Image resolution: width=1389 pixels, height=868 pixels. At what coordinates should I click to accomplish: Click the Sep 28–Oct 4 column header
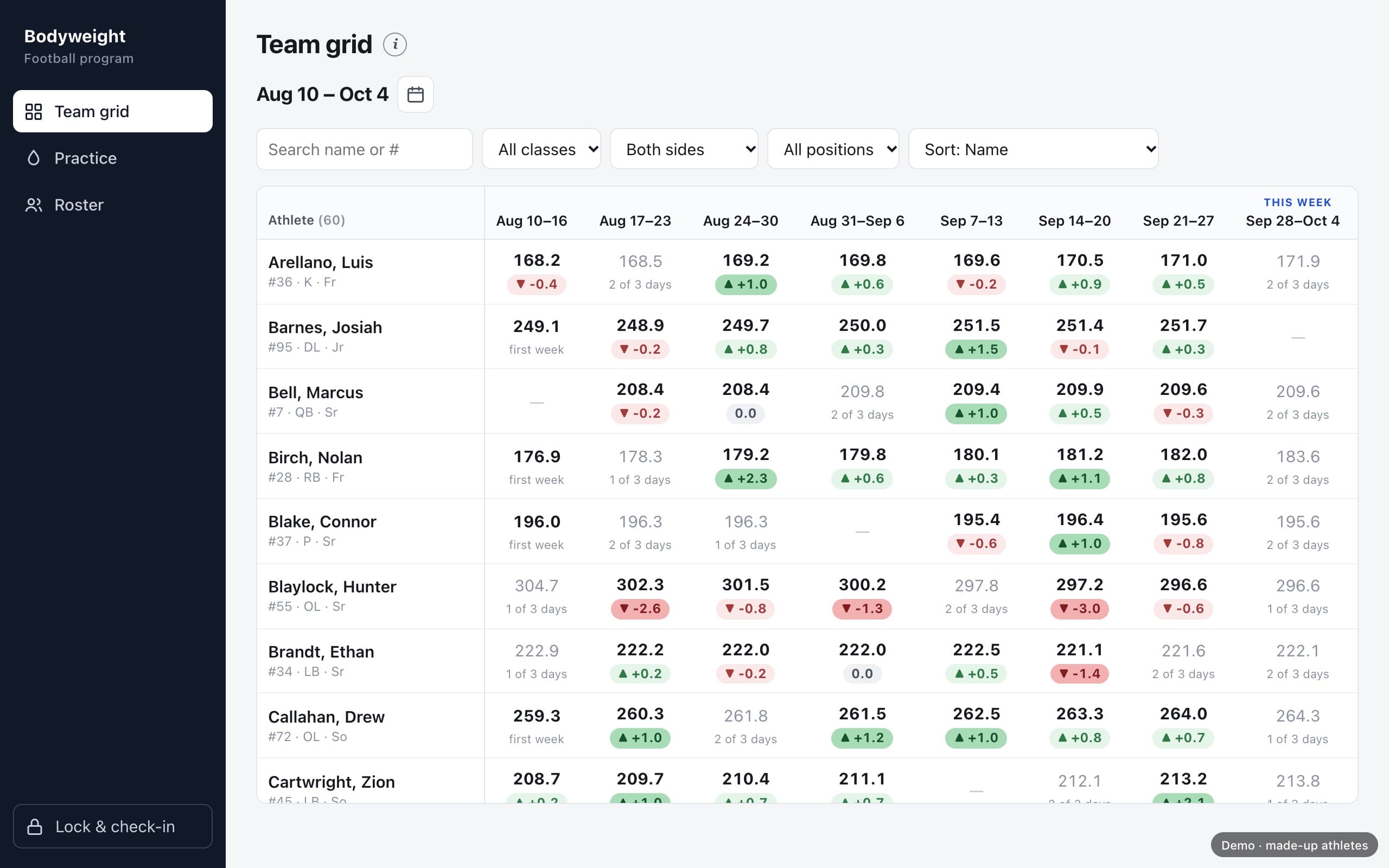click(1292, 221)
